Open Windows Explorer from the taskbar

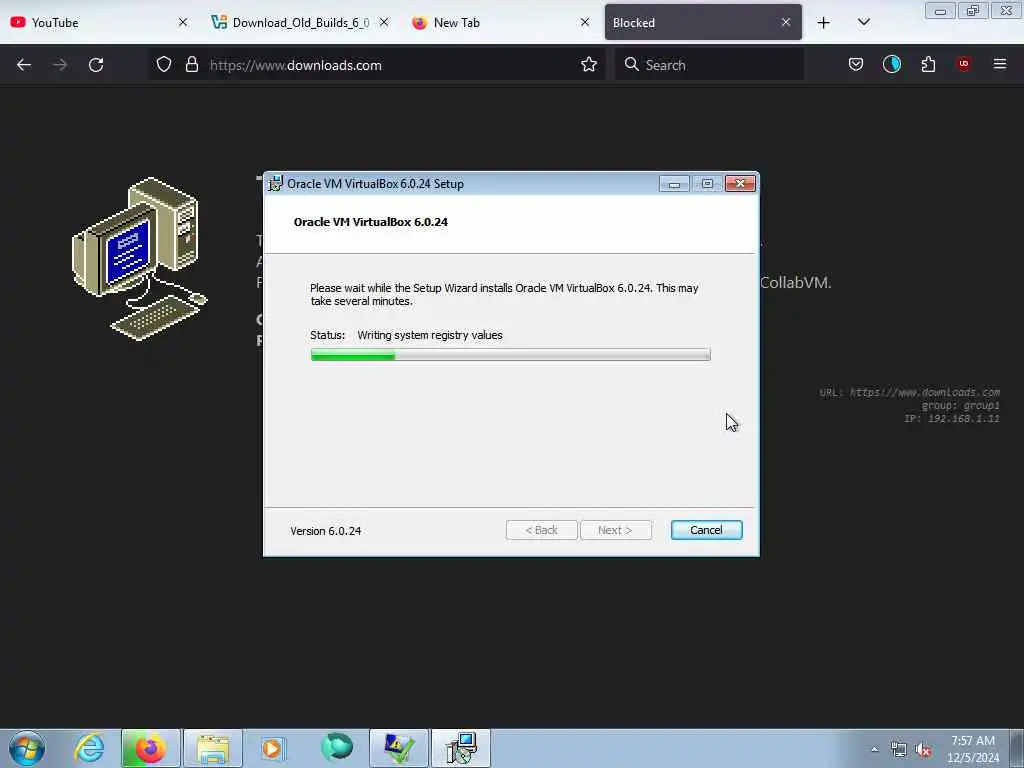[213, 748]
